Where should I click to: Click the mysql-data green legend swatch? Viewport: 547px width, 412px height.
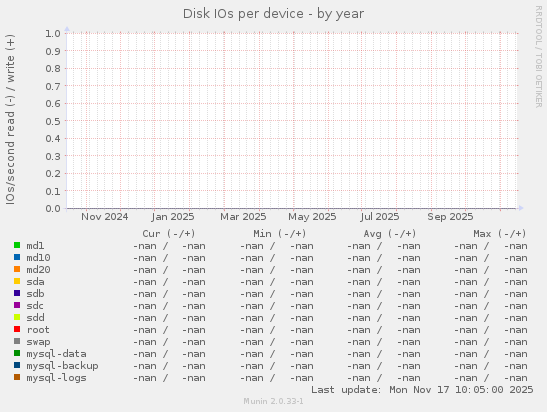tap(17, 353)
